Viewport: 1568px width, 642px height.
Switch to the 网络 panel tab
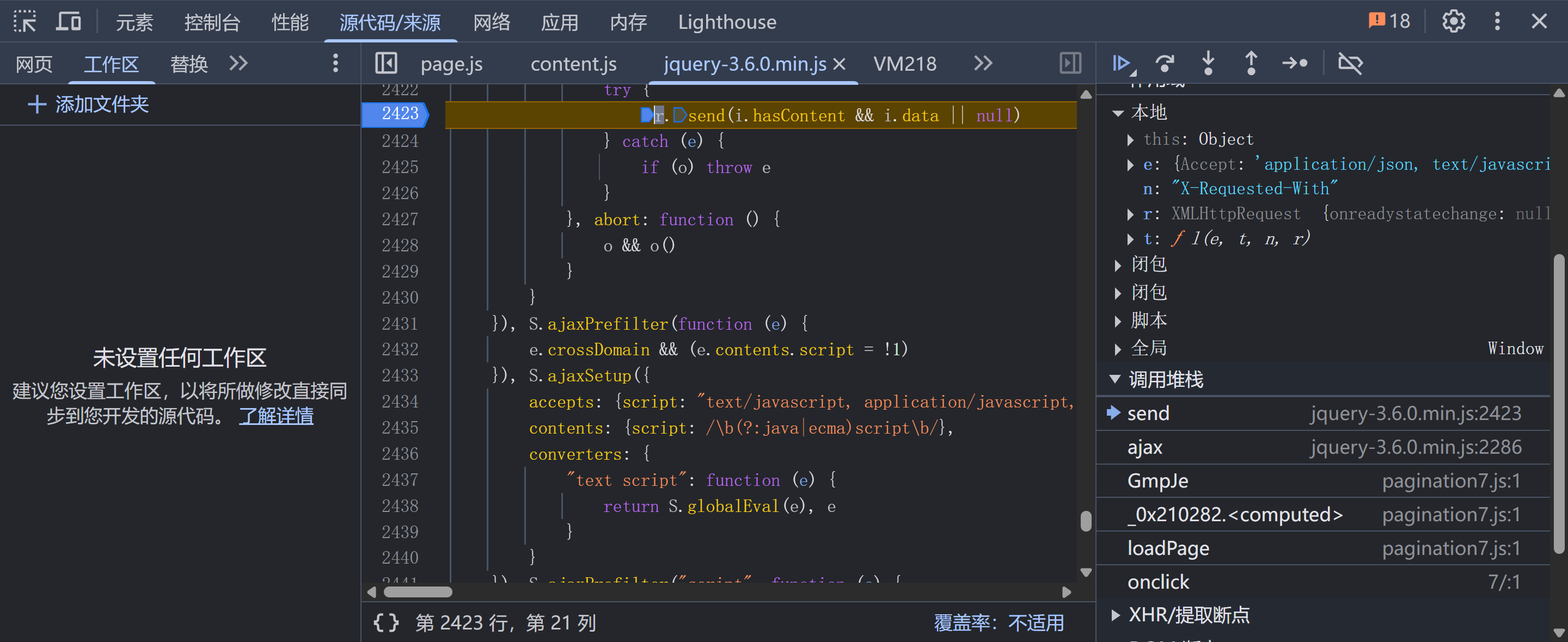coord(491,22)
